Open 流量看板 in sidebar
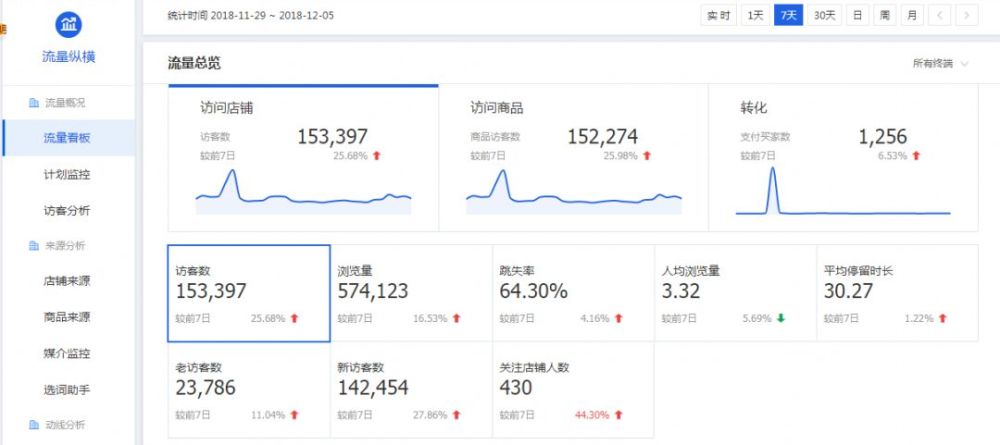 coord(68,138)
